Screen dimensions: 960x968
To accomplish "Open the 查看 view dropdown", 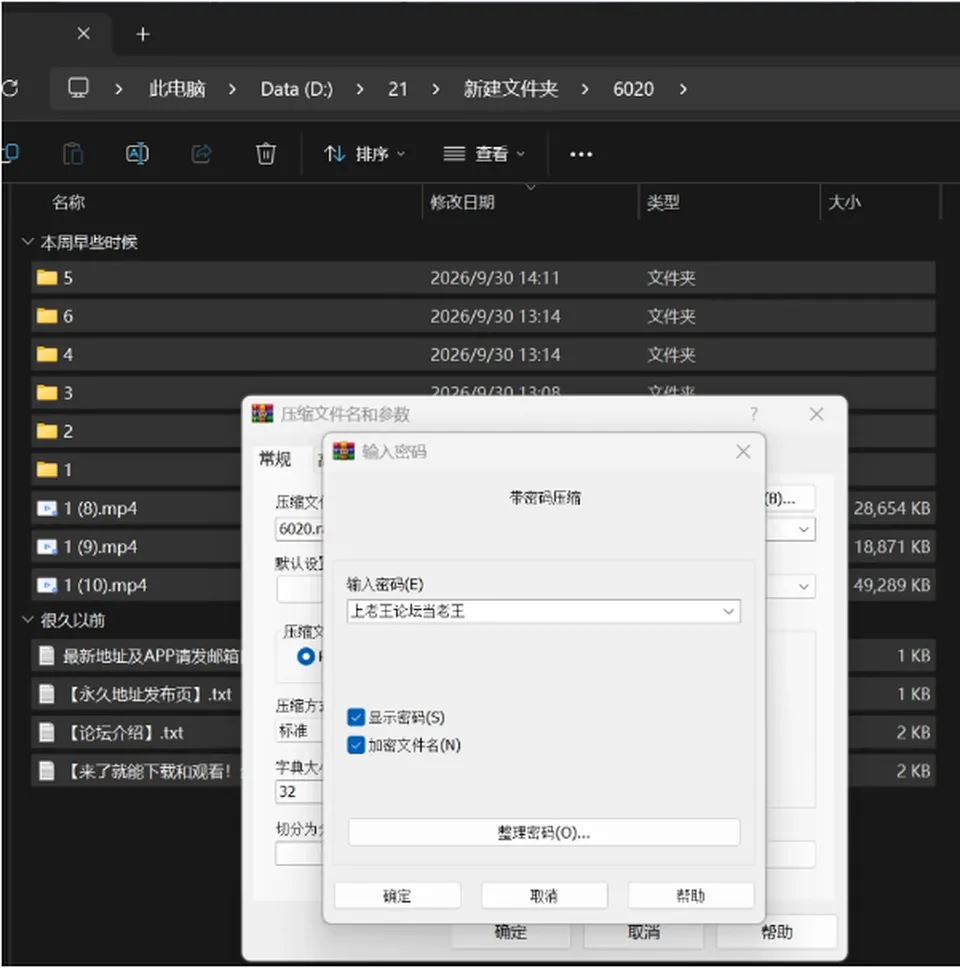I will (484, 154).
